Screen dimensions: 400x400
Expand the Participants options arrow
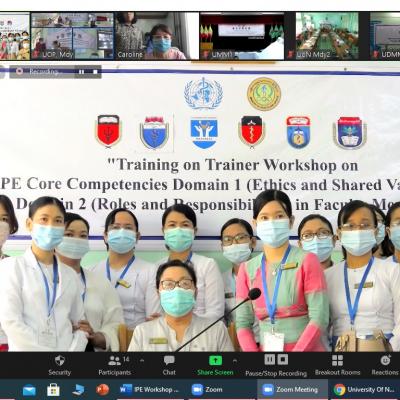tap(142, 360)
